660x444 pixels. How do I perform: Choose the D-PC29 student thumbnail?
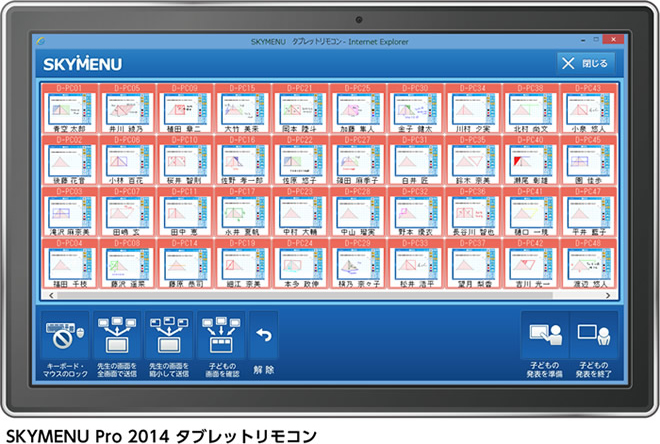coord(357,263)
